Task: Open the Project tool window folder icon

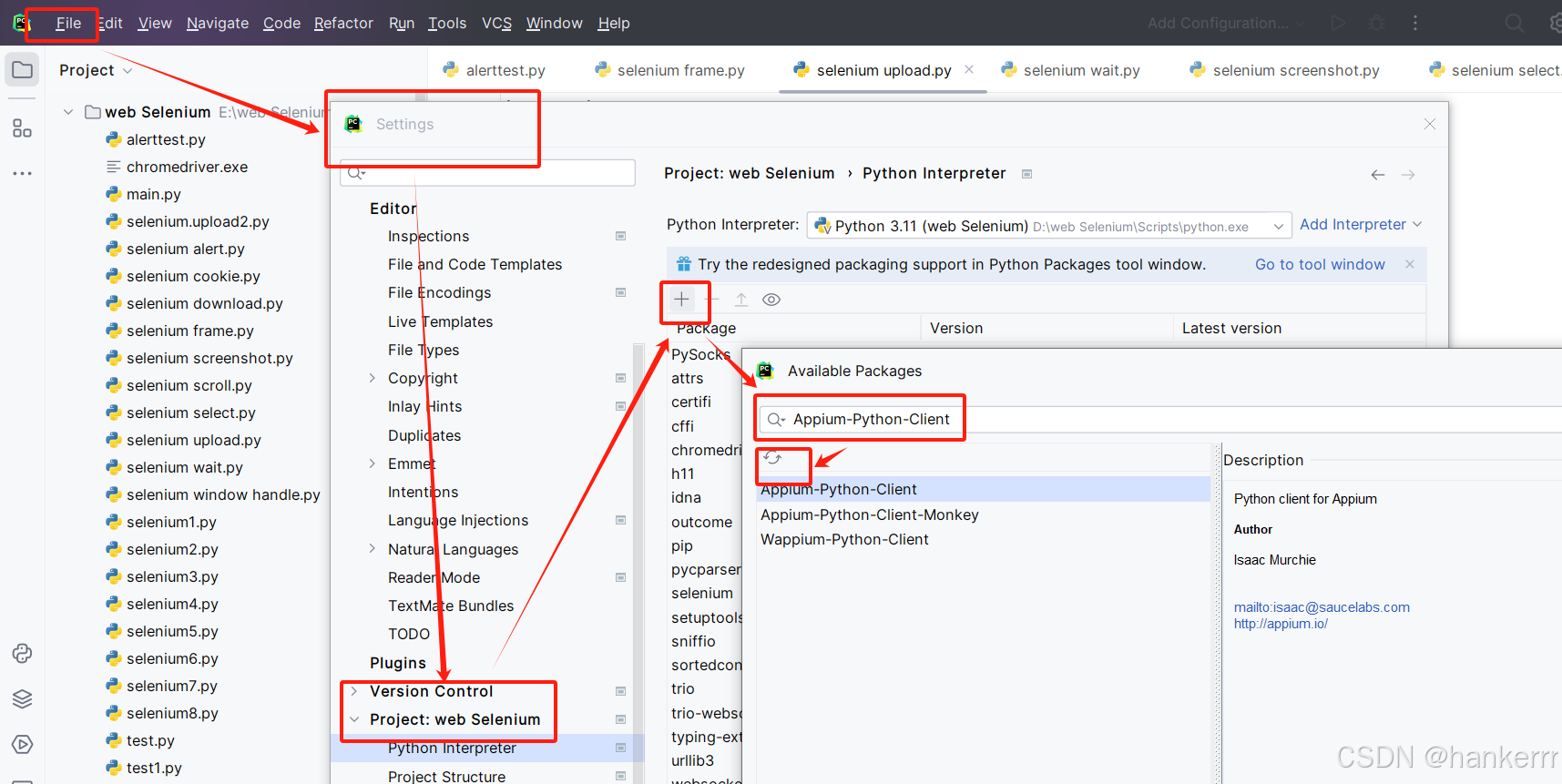Action: coord(23,70)
